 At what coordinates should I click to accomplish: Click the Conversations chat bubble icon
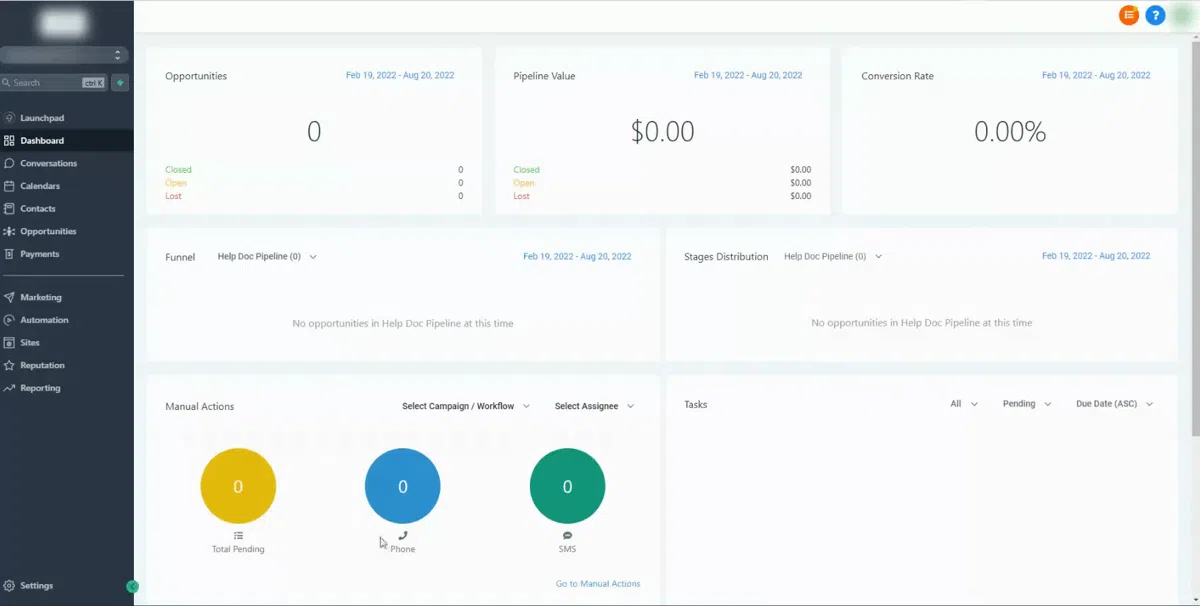9,163
